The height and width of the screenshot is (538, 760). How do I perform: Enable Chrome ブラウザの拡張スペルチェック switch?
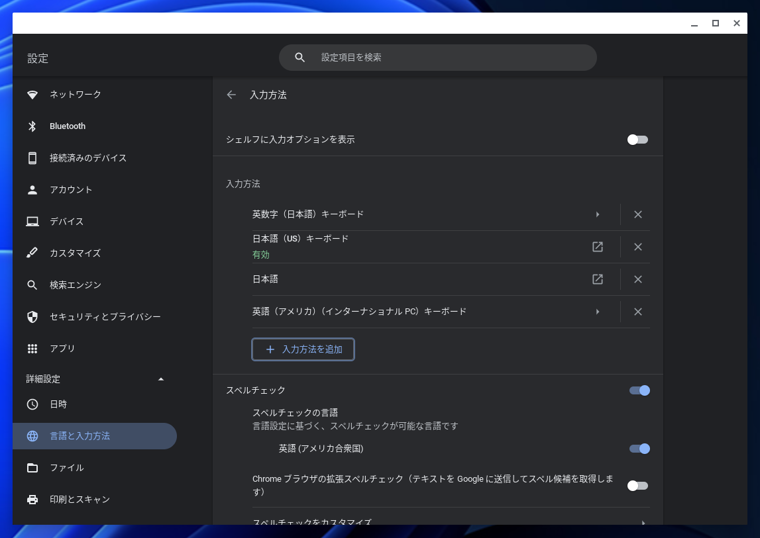tap(637, 486)
